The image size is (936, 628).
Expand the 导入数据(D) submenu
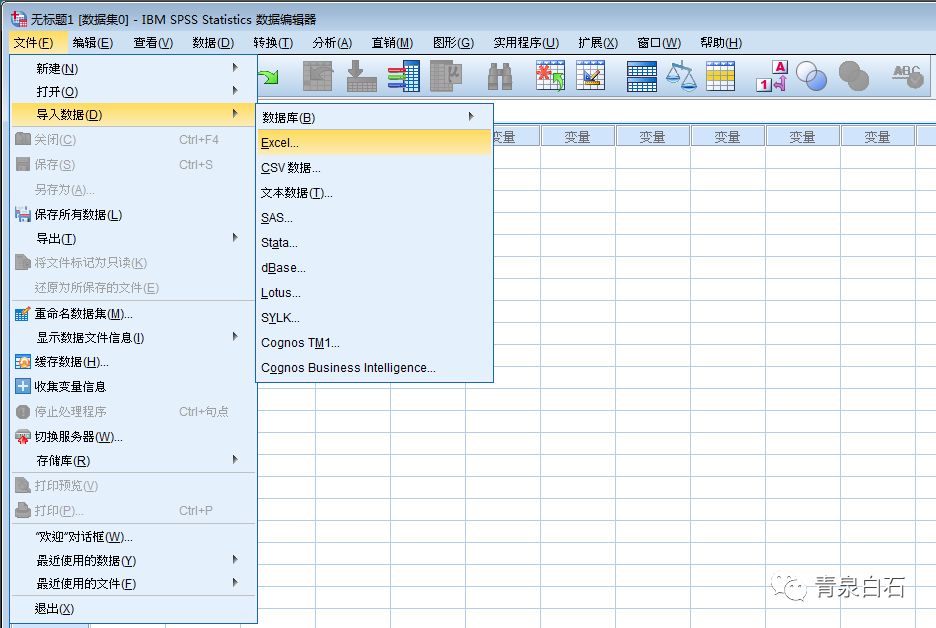[134, 114]
